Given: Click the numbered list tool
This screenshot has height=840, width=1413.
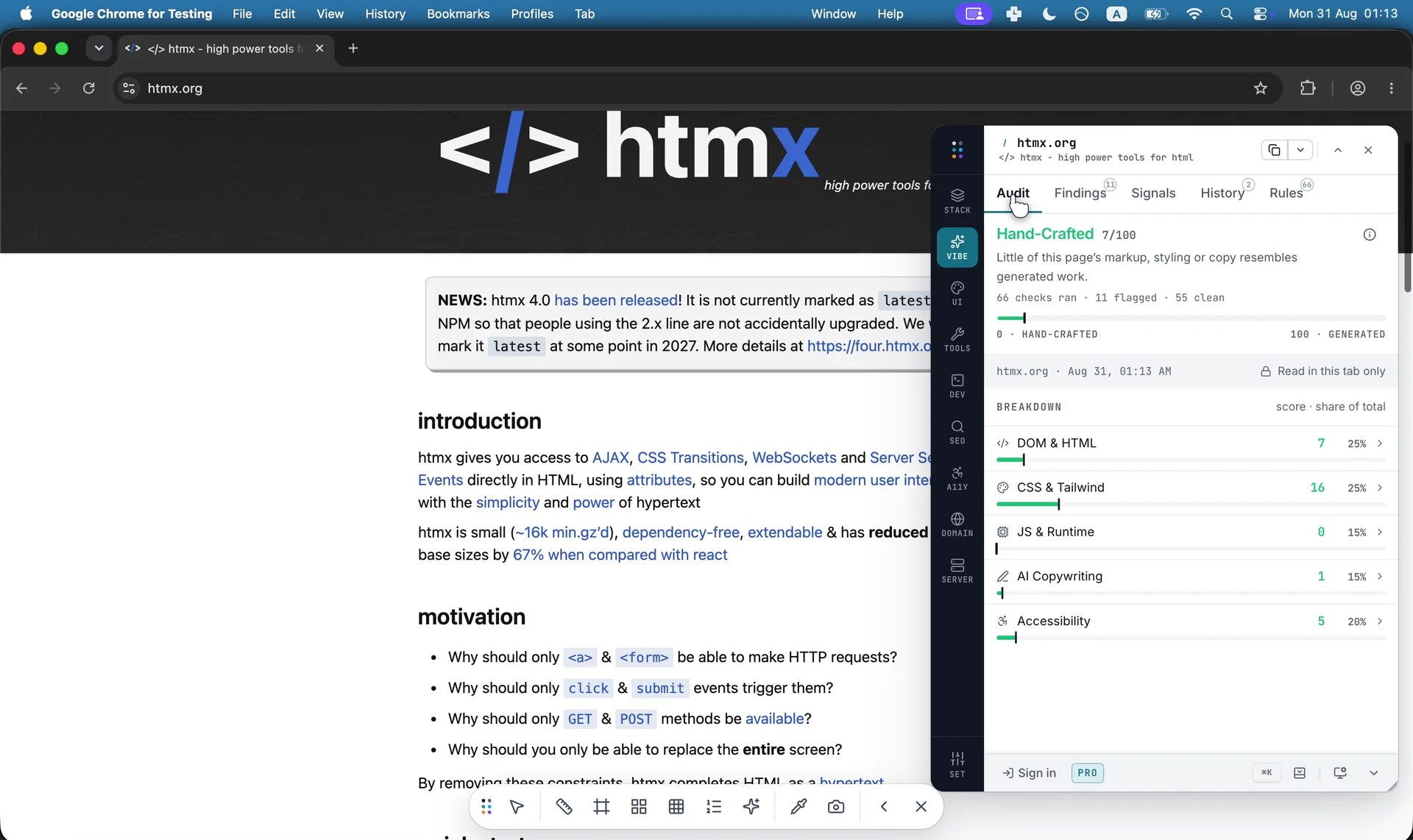Looking at the screenshot, I should (714, 807).
